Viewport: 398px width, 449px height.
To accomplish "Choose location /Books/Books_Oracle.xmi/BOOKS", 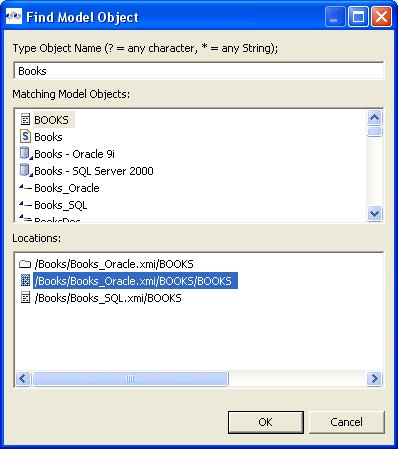I will (114, 264).
